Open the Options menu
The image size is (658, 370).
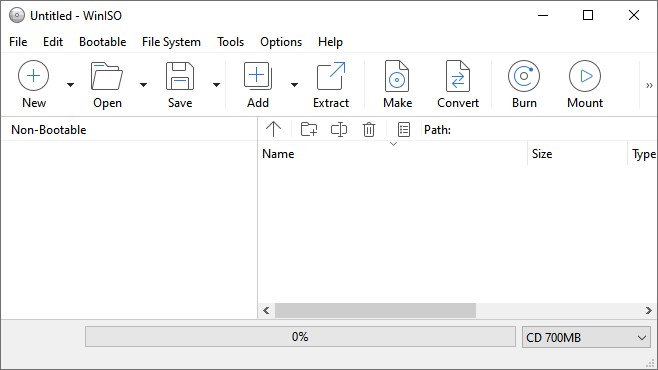click(281, 42)
